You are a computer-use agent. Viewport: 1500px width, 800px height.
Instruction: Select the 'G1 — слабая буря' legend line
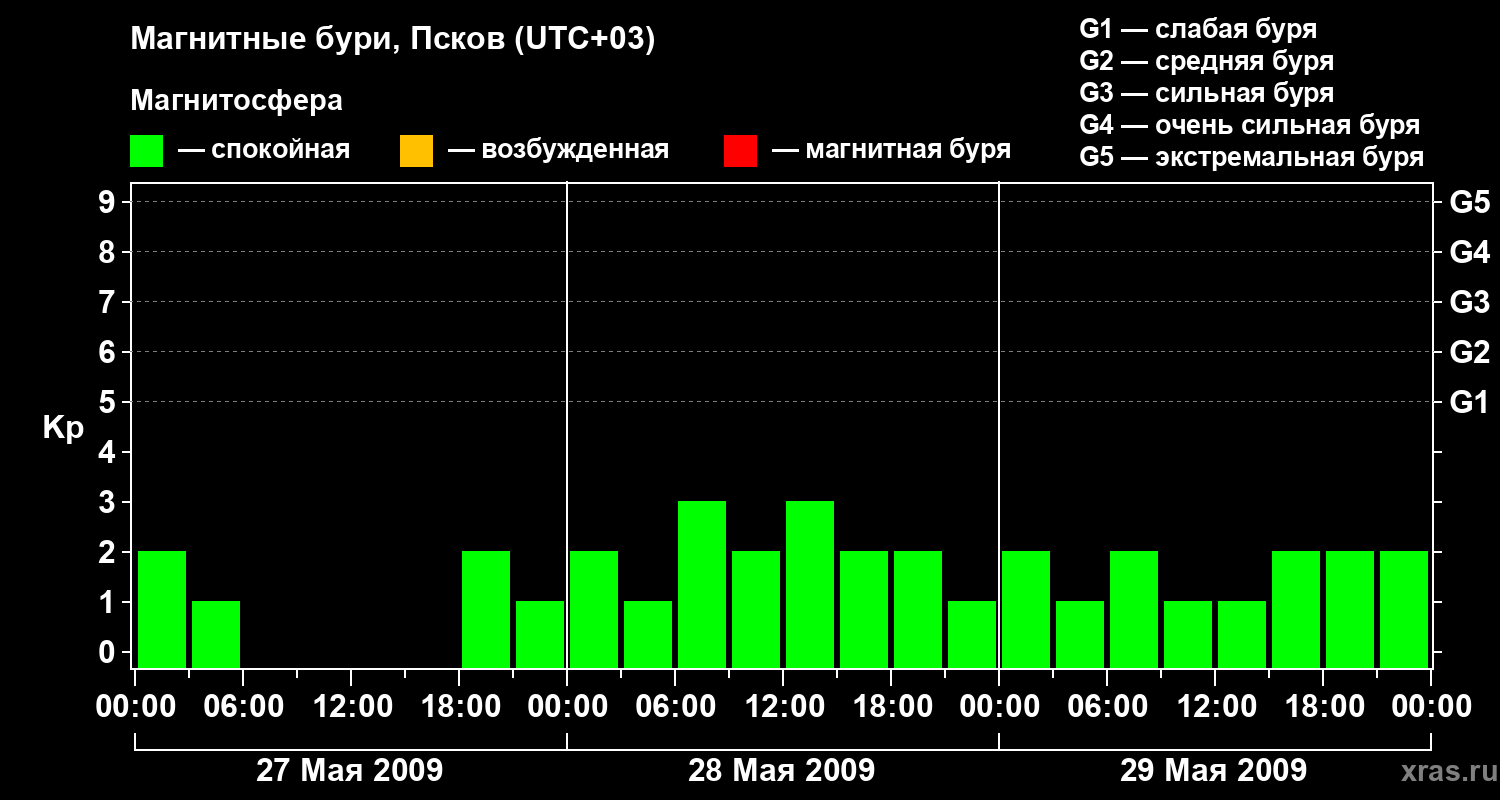(x=1198, y=29)
